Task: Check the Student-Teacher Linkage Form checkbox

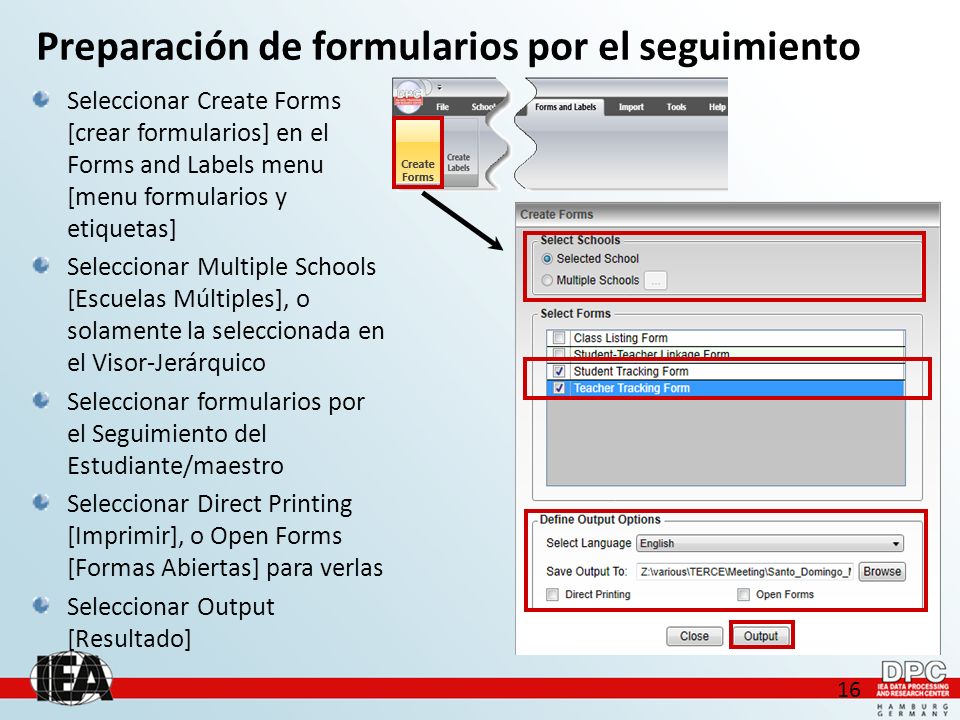Action: click(558, 353)
